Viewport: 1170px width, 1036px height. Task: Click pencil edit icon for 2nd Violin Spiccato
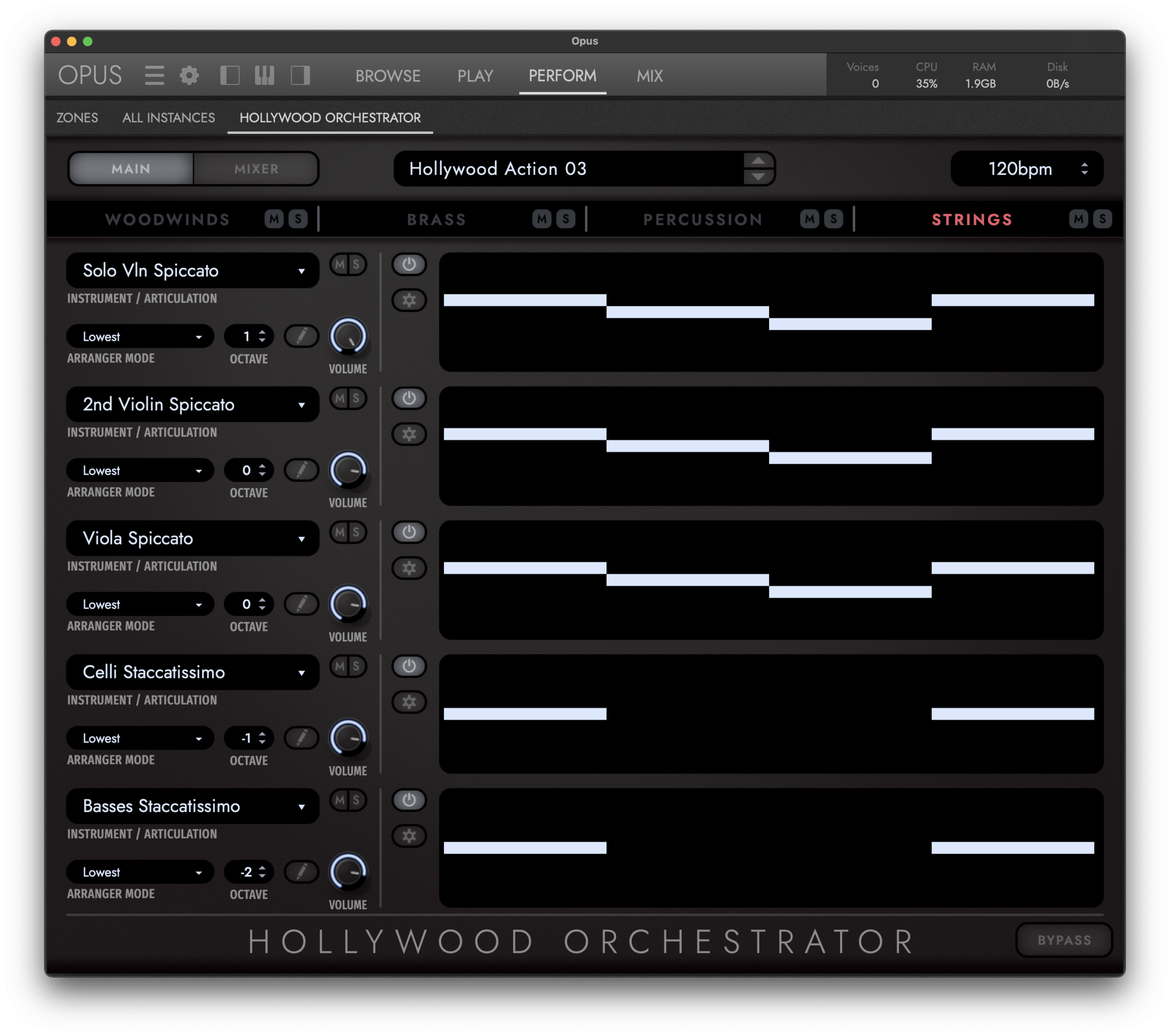coord(302,470)
